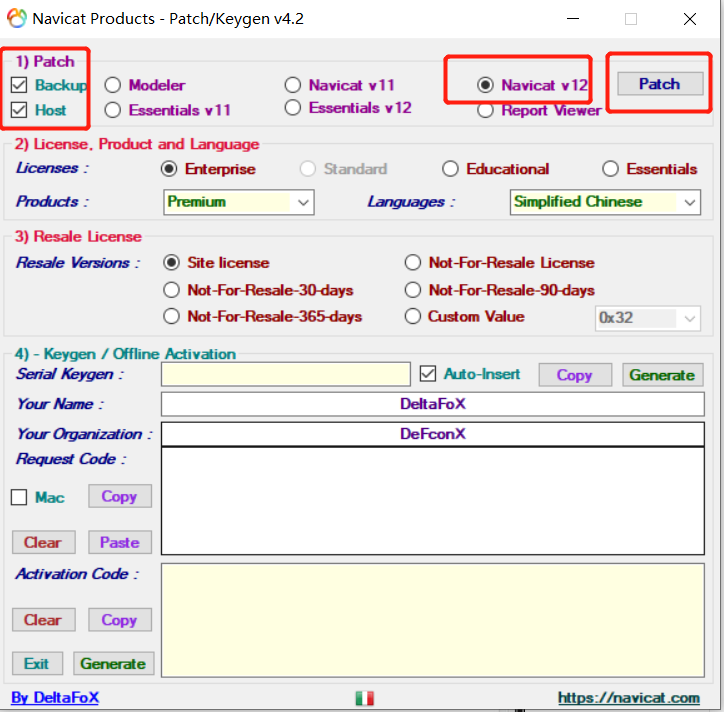Image resolution: width=724 pixels, height=712 pixels.
Task: Open the Languages dropdown showing Simplified Chinese
Action: (605, 202)
